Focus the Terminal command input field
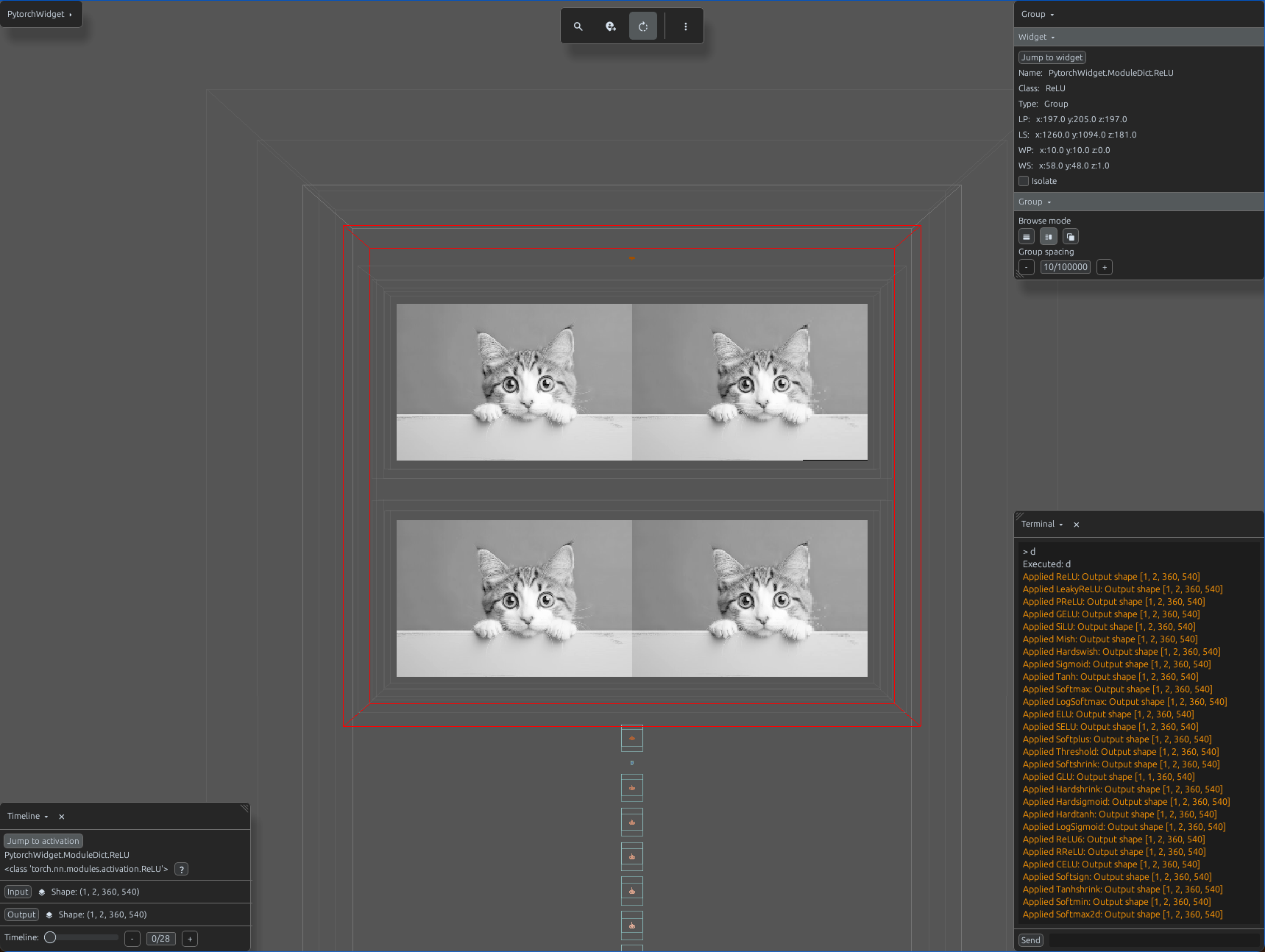Screen dimensions: 1265x952 [x=1154, y=940]
